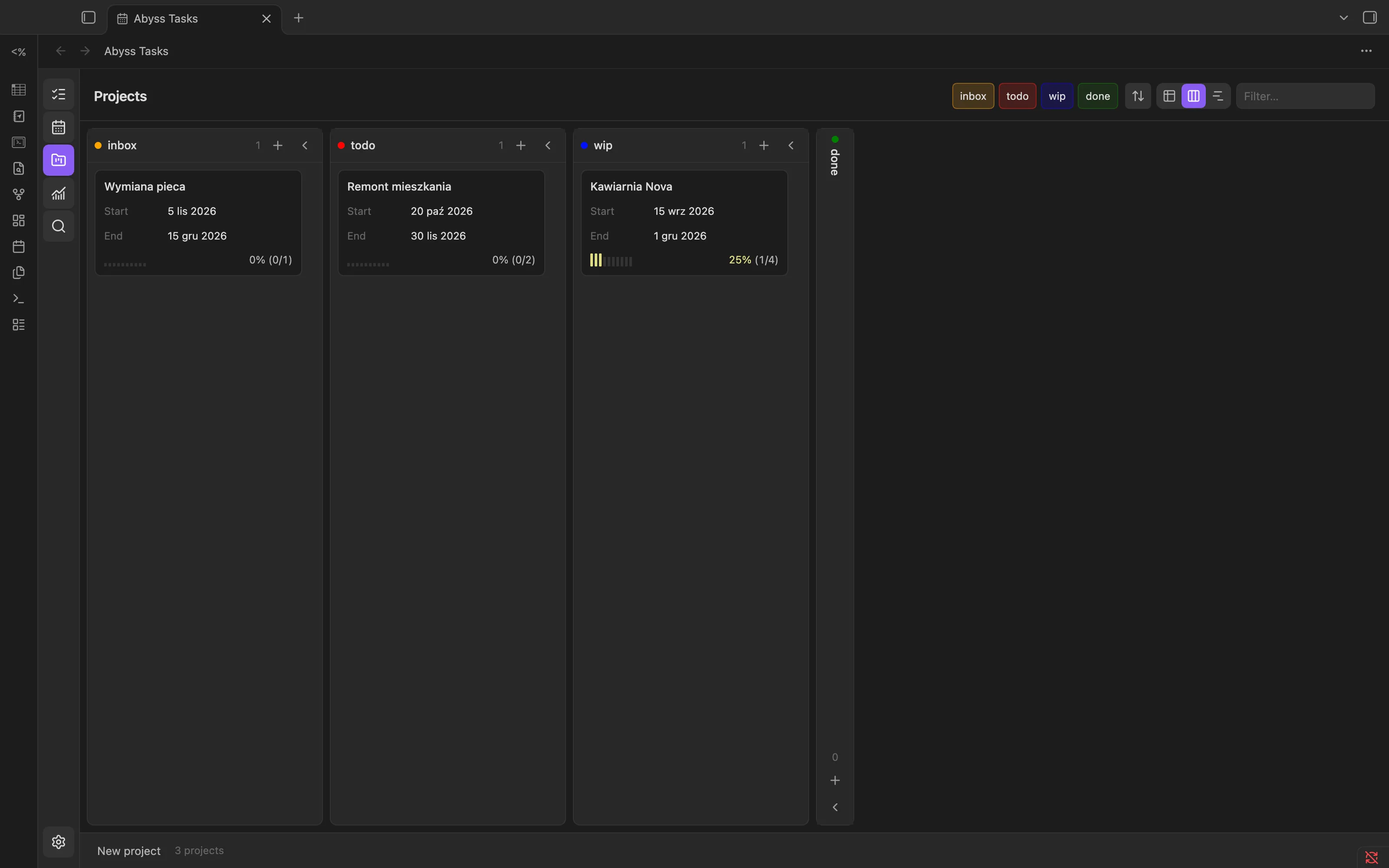Screen dimensions: 1389x868
Task: Add a new project to inbox column
Action: click(x=278, y=146)
